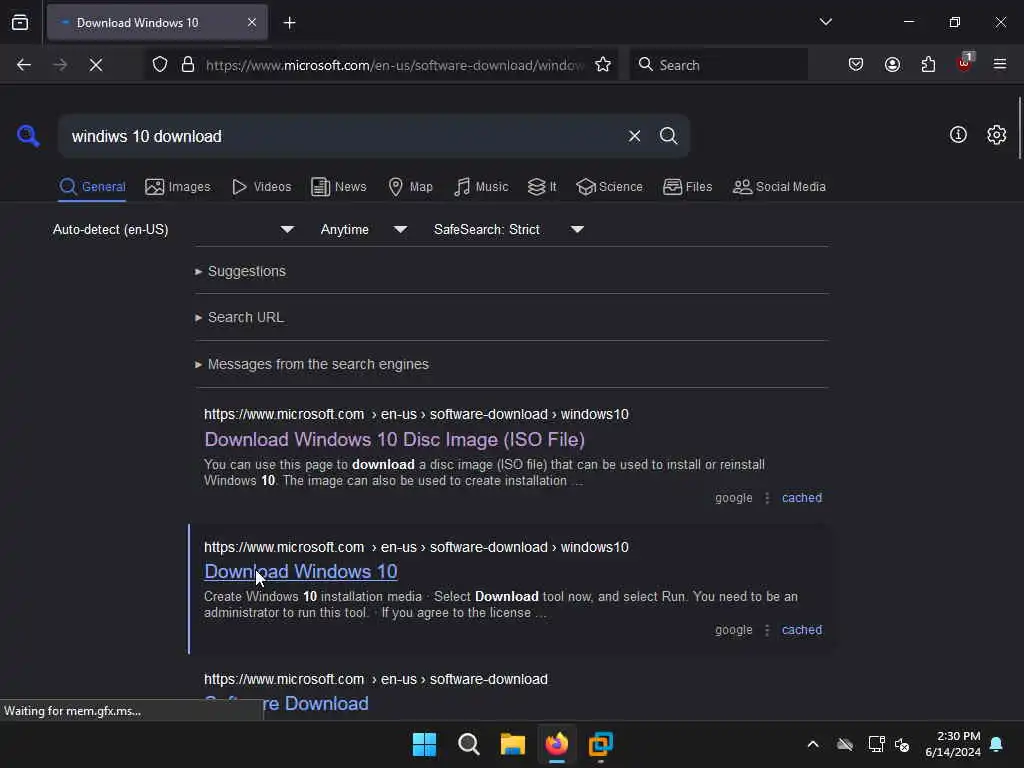1024x768 pixels.
Task: Open File Explorer from taskbar
Action: (513, 744)
